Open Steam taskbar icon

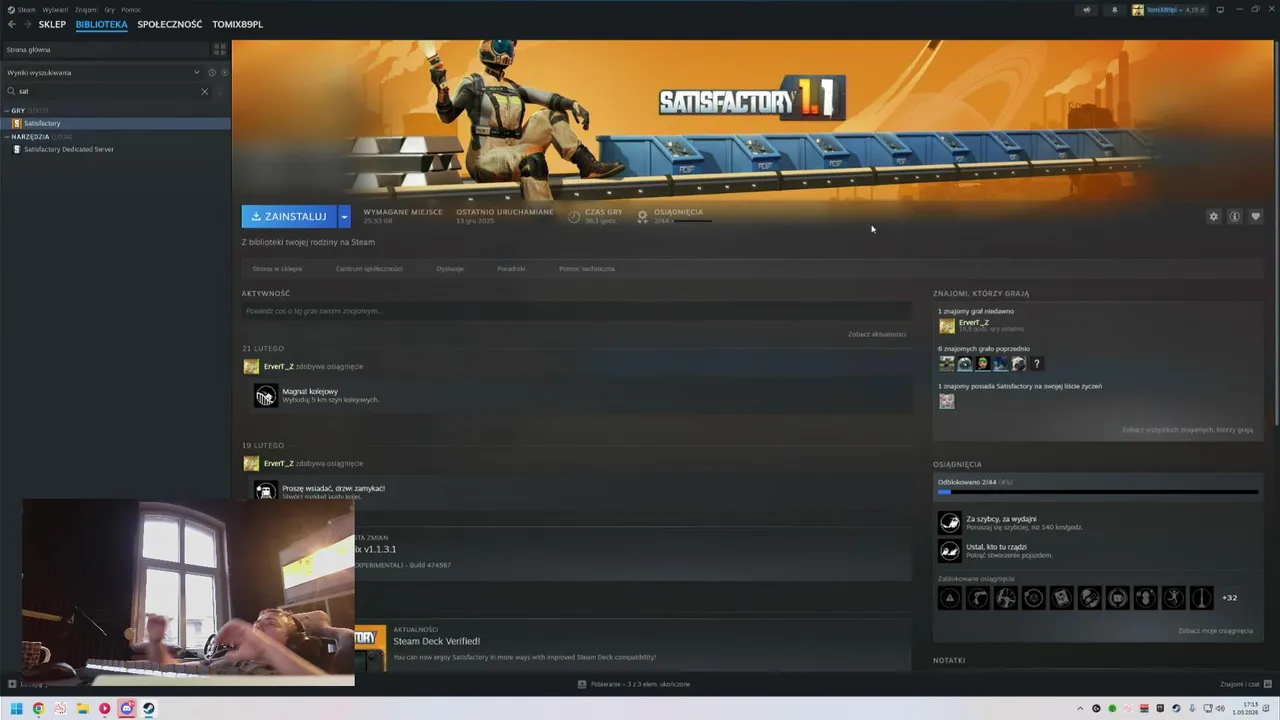click(148, 709)
